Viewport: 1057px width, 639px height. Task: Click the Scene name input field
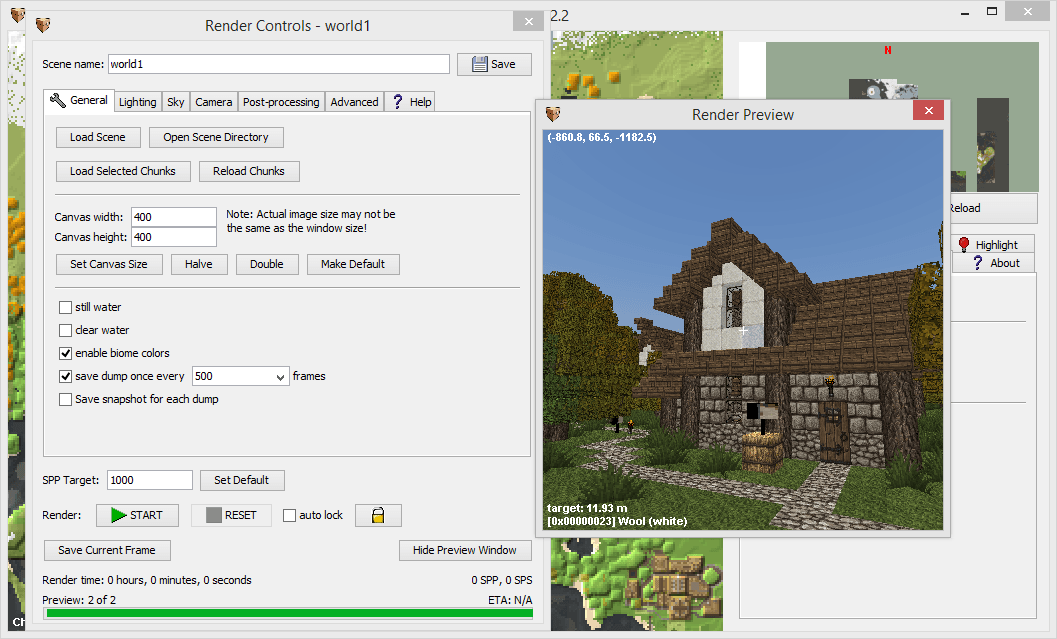279,64
